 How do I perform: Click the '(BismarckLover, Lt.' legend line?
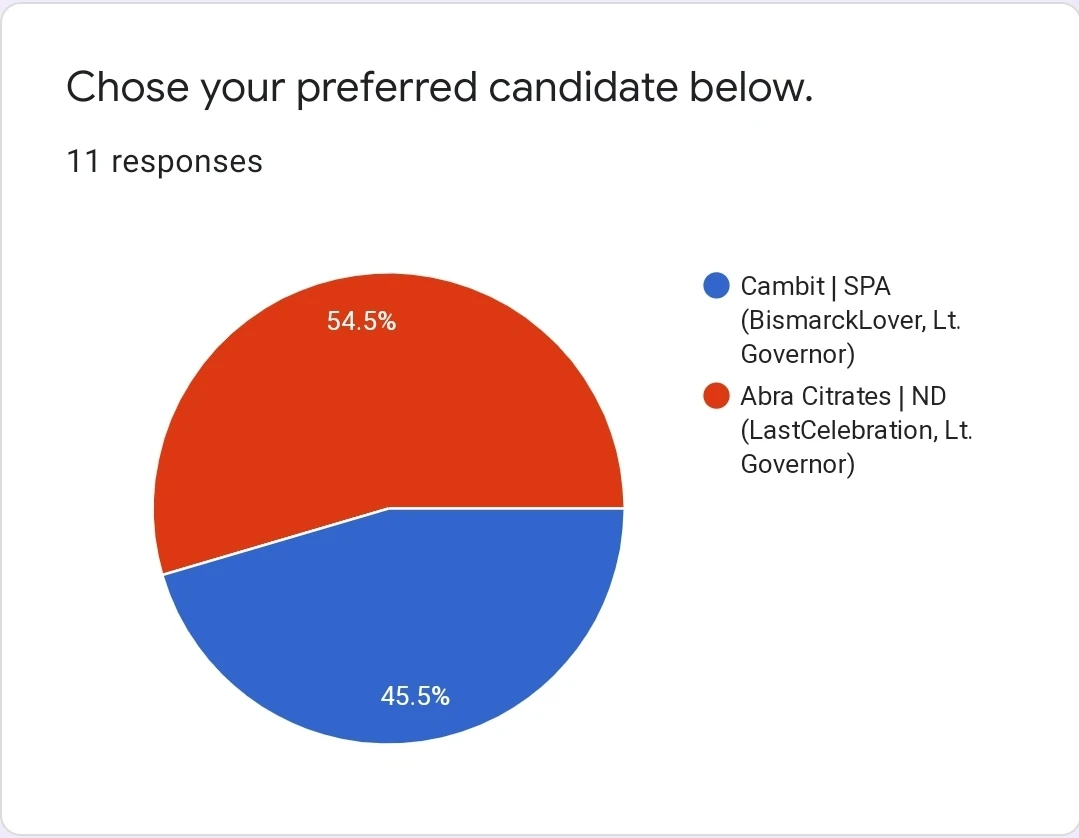(850, 320)
